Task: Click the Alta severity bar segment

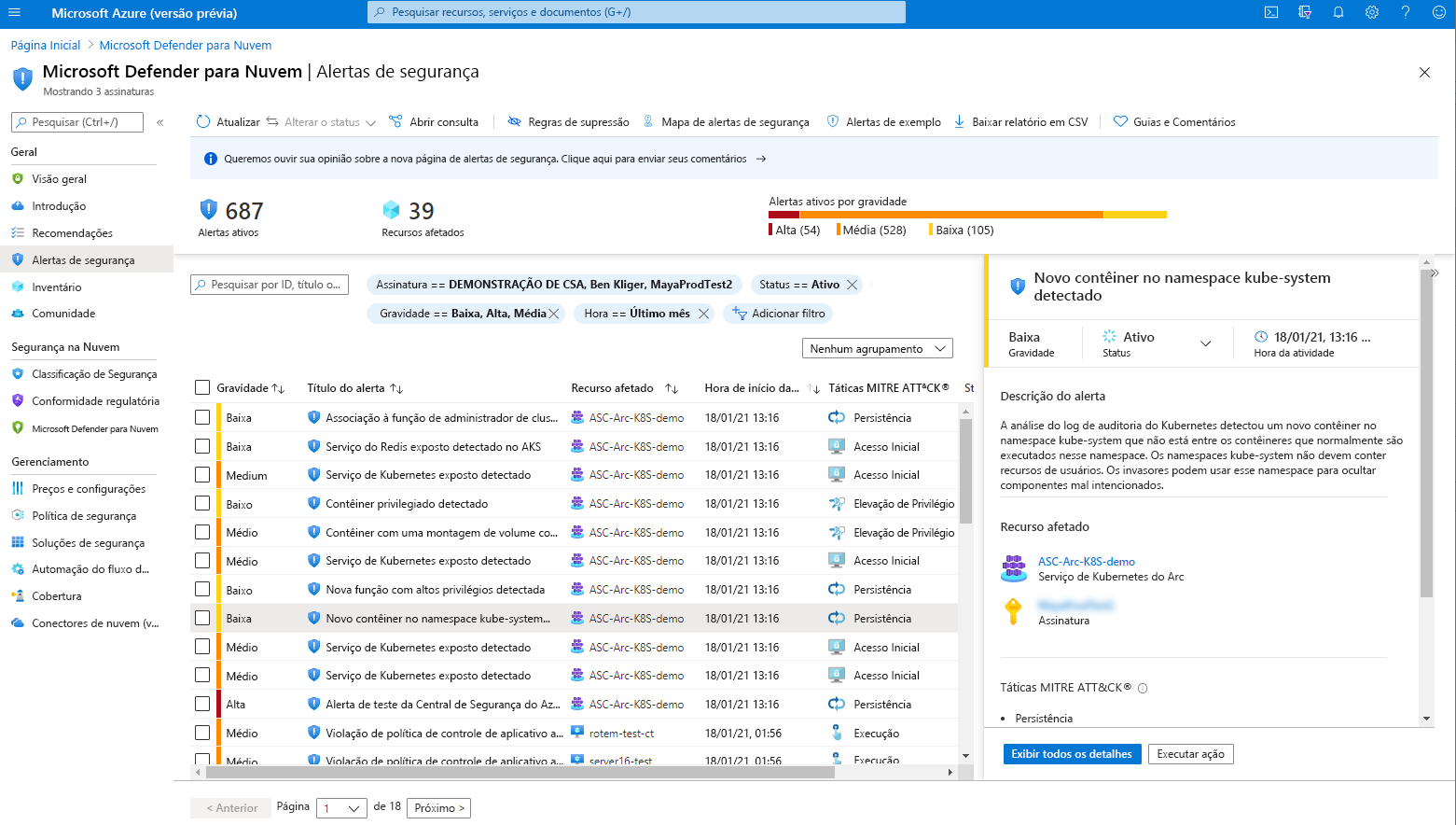Action: [783, 215]
